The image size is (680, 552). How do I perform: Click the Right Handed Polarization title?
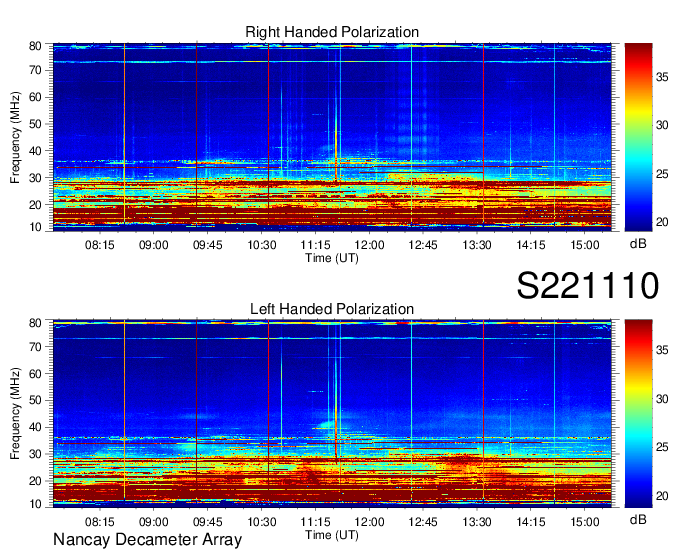point(332,32)
